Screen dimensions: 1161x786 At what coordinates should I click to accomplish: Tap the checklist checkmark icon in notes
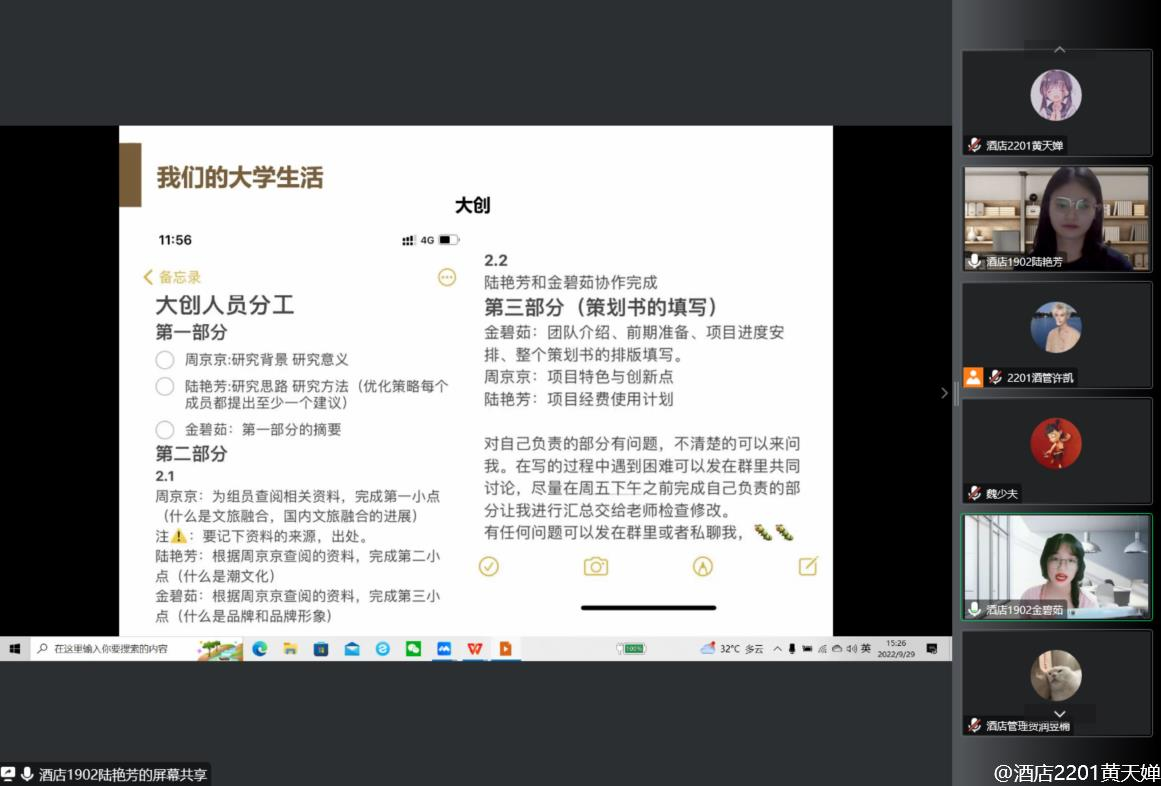coord(488,567)
